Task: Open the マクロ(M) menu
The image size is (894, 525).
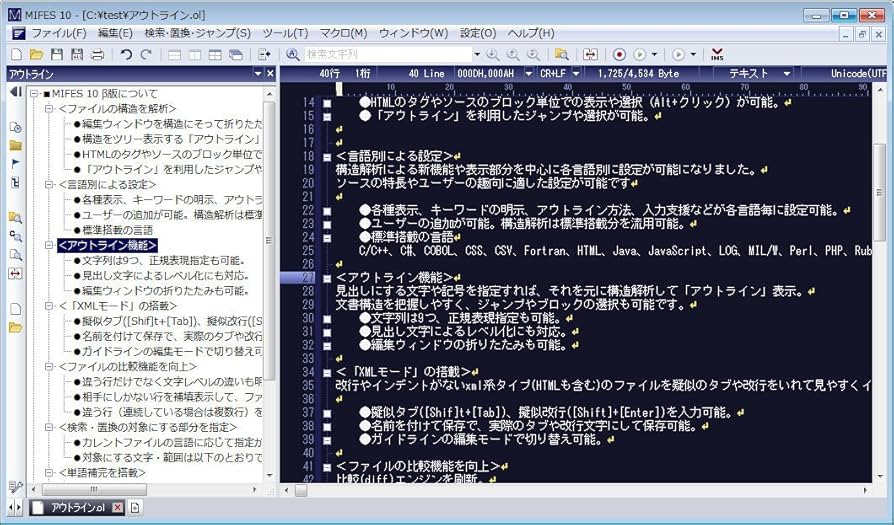Action: point(343,33)
